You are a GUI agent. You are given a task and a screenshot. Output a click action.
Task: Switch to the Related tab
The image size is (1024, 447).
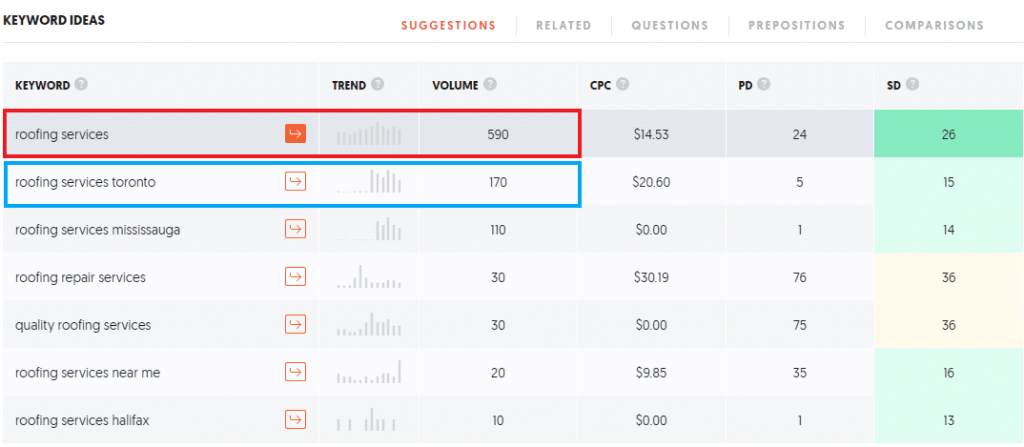pos(564,25)
